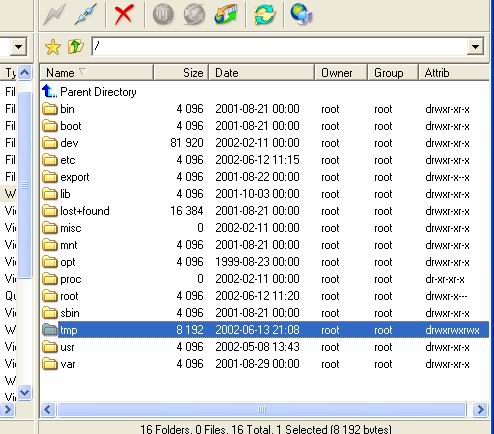Select the export folder
The height and width of the screenshot is (434, 494).
(x=265, y=177)
